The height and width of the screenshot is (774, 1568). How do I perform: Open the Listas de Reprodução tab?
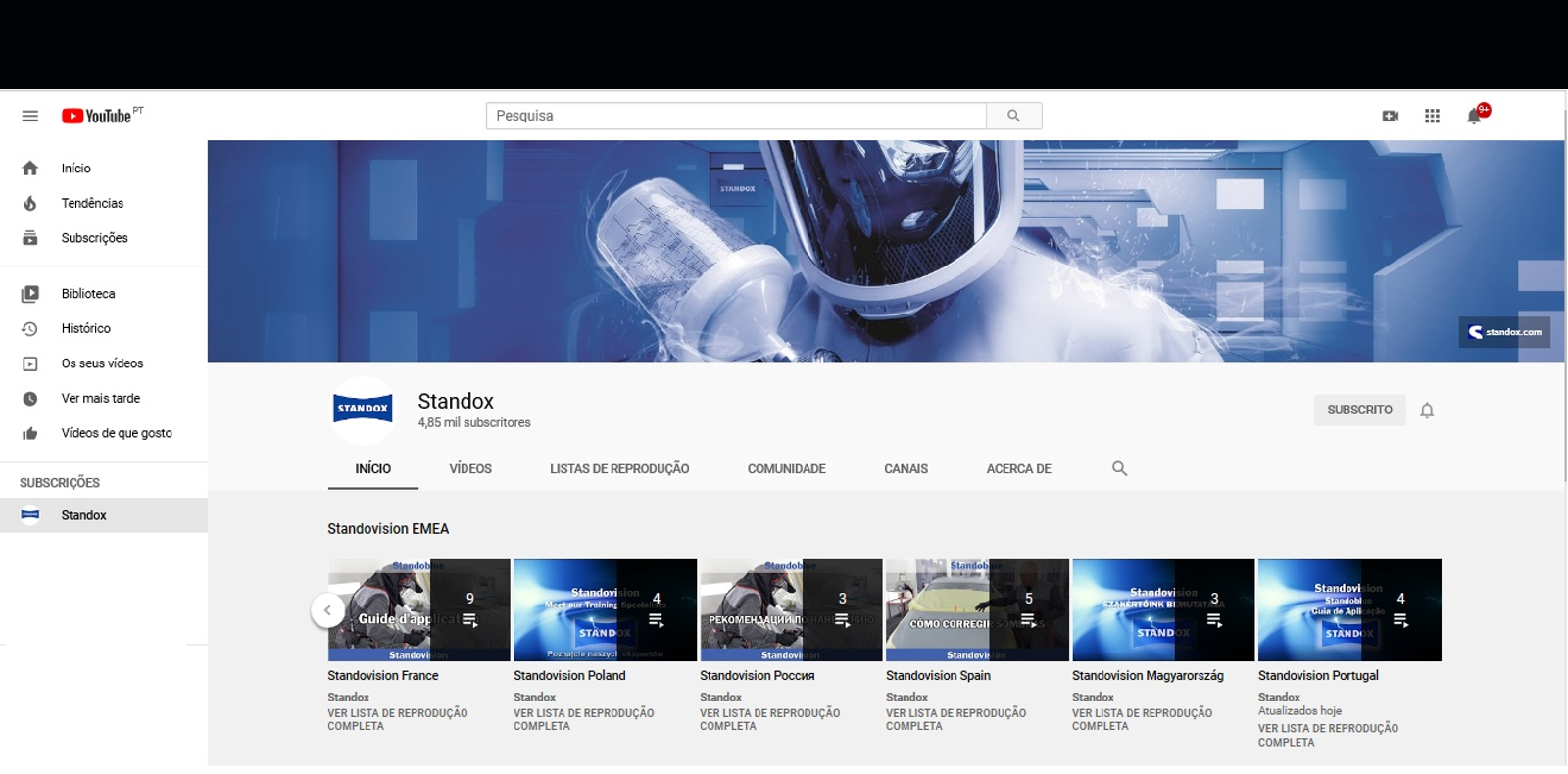tap(619, 469)
